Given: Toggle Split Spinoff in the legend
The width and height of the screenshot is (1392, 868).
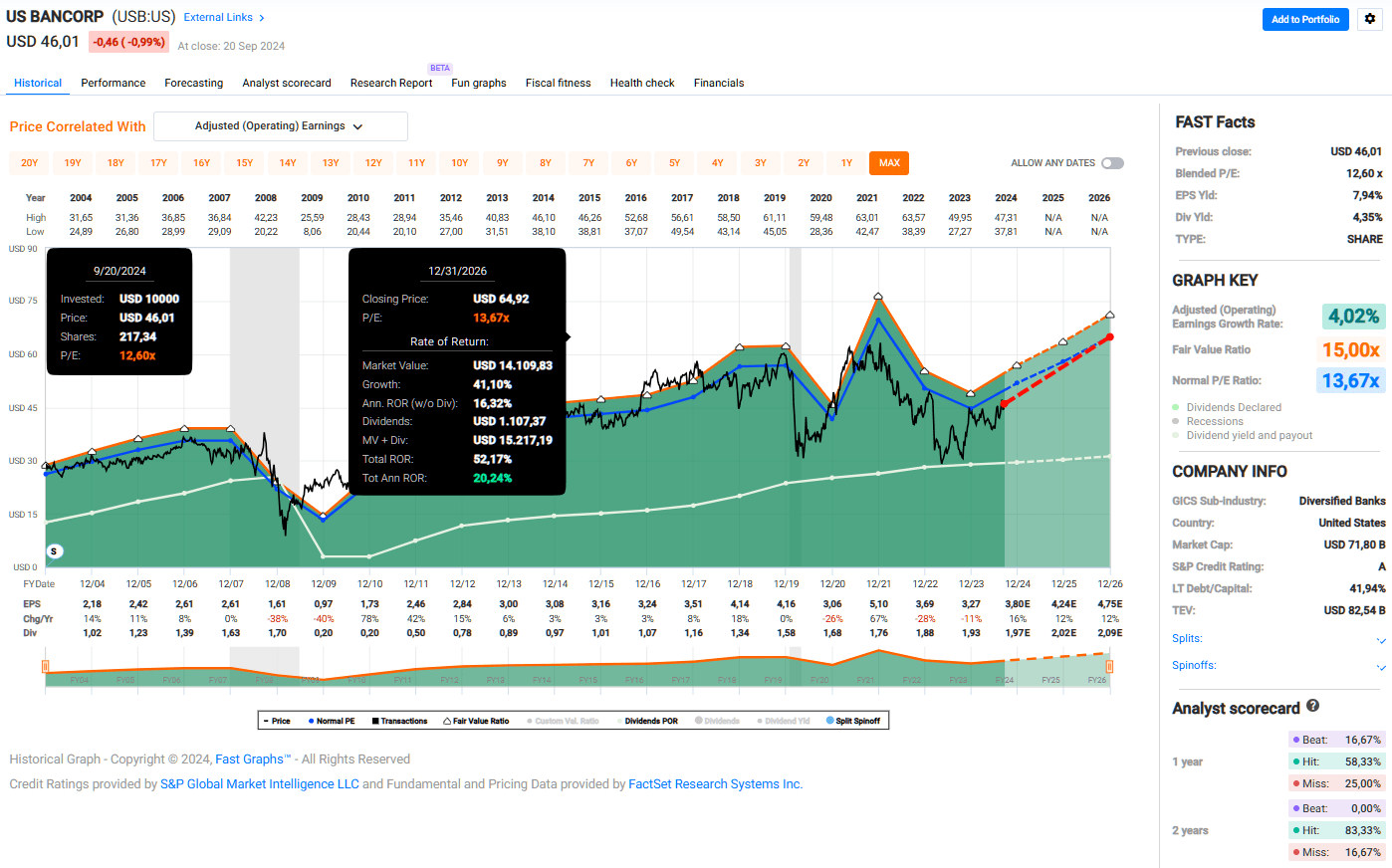Looking at the screenshot, I should pos(854,720).
